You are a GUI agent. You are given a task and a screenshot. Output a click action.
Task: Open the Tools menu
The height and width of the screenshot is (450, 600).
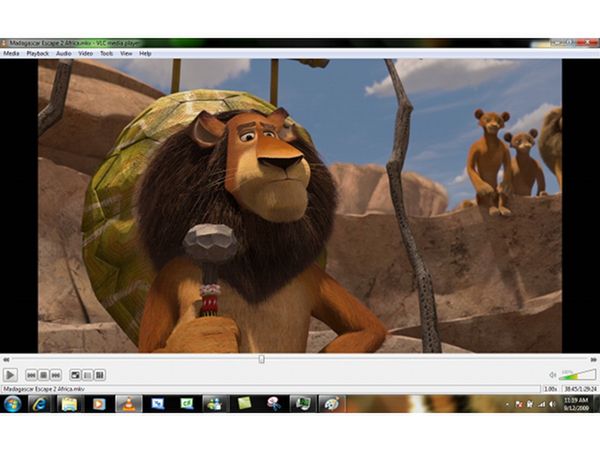pos(106,54)
